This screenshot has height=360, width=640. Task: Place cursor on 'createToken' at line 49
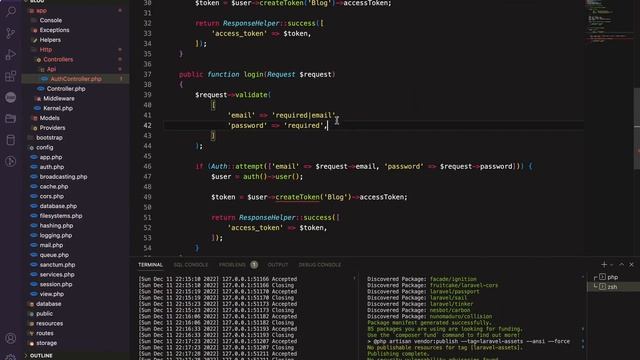298,197
